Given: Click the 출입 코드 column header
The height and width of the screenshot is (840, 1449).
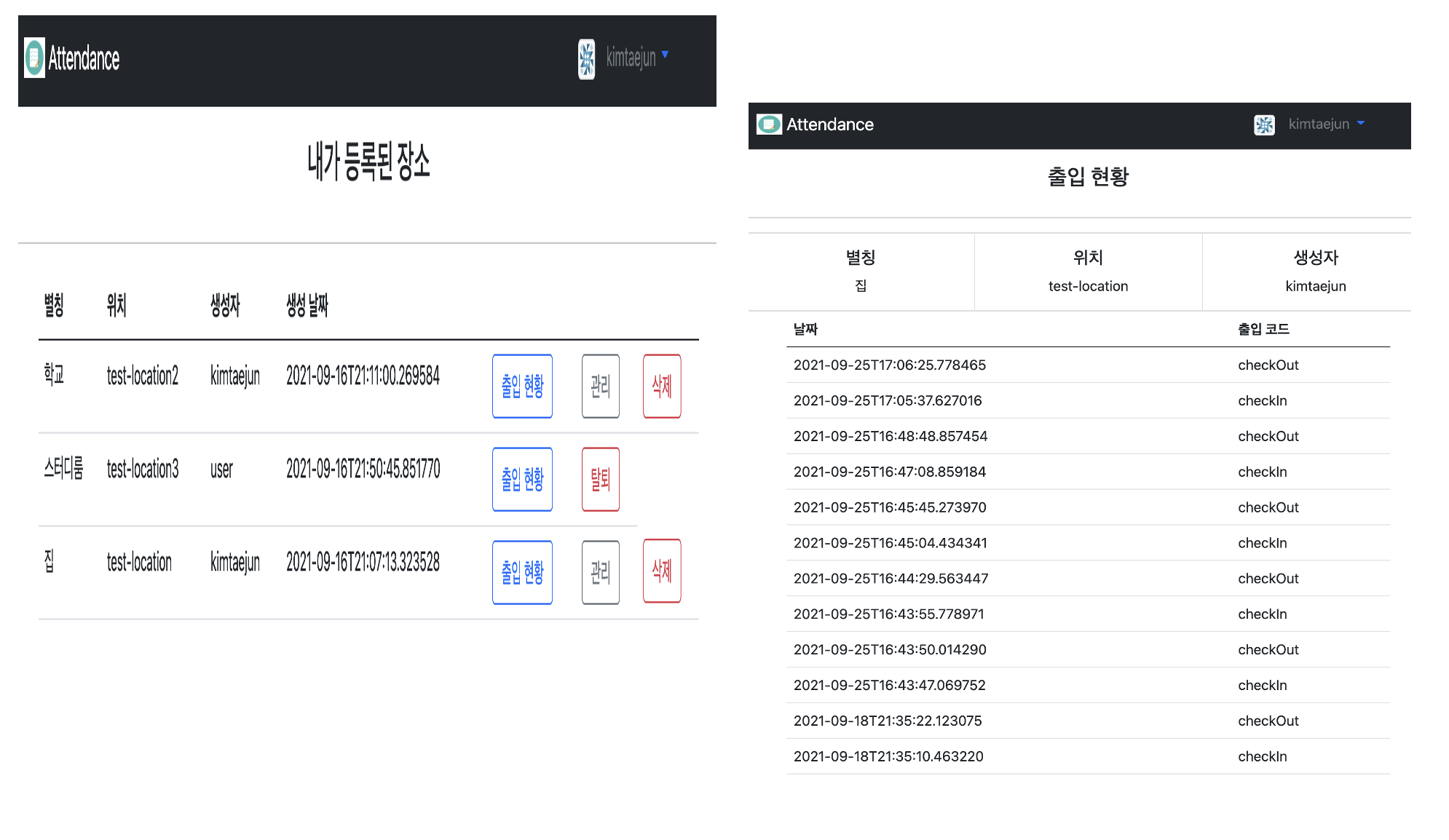Looking at the screenshot, I should point(1263,329).
